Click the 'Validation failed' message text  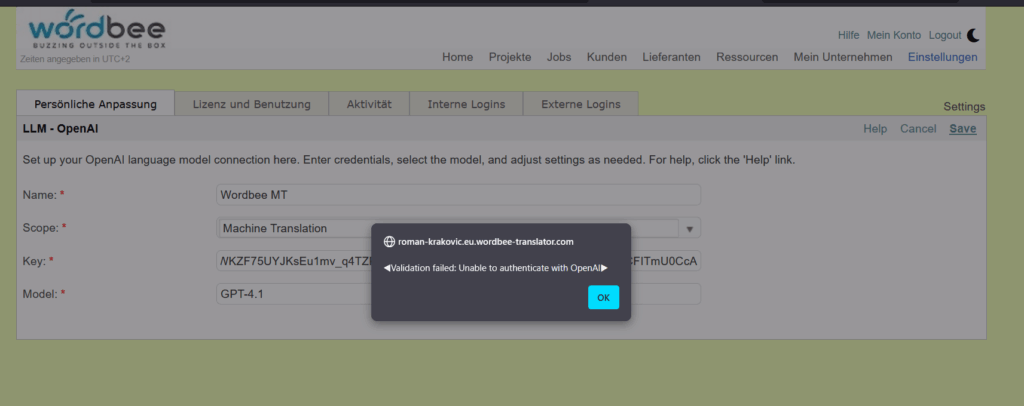pos(496,268)
